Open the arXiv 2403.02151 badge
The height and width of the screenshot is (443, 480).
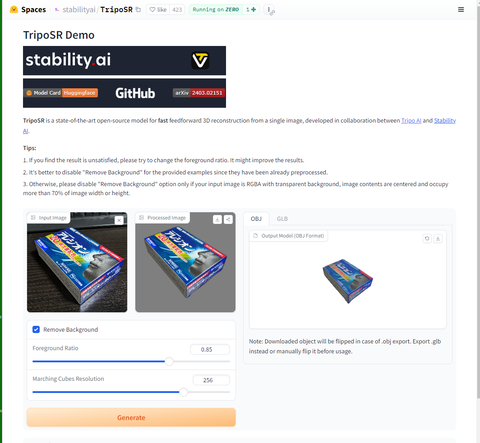pos(199,93)
